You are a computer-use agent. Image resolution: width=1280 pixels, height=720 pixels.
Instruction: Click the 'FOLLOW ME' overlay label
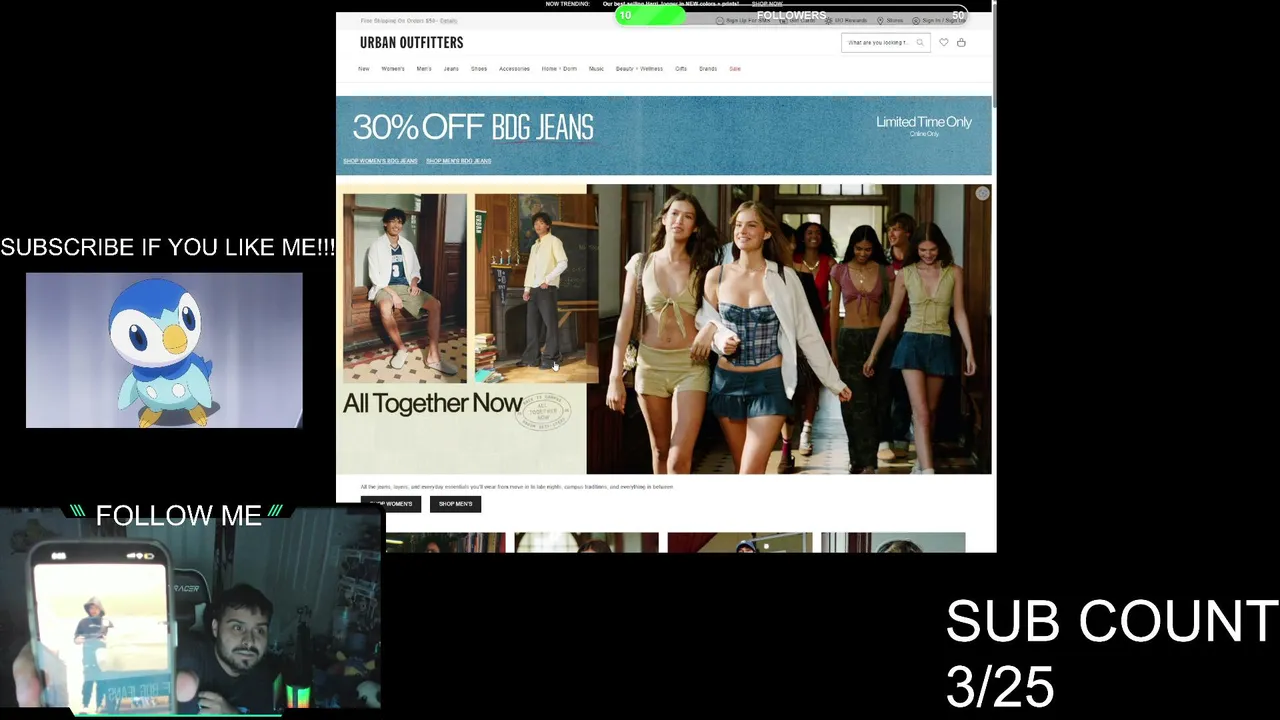(x=178, y=515)
